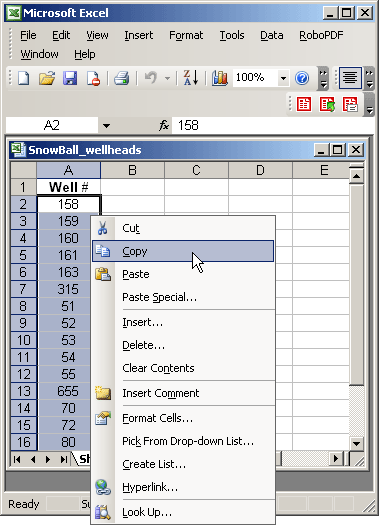The height and width of the screenshot is (525, 379).
Task: Click the vertical scrollbar down arrow
Action: click(356, 444)
